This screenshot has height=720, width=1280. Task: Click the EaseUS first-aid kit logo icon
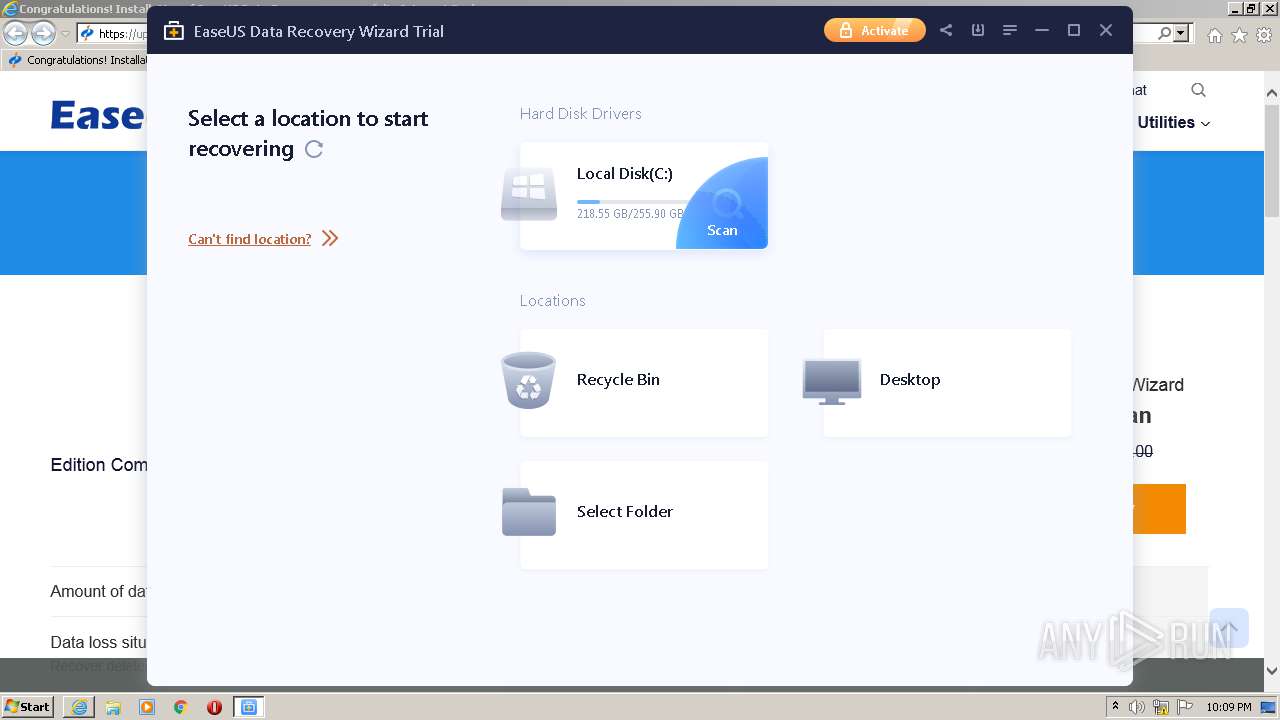(x=174, y=31)
